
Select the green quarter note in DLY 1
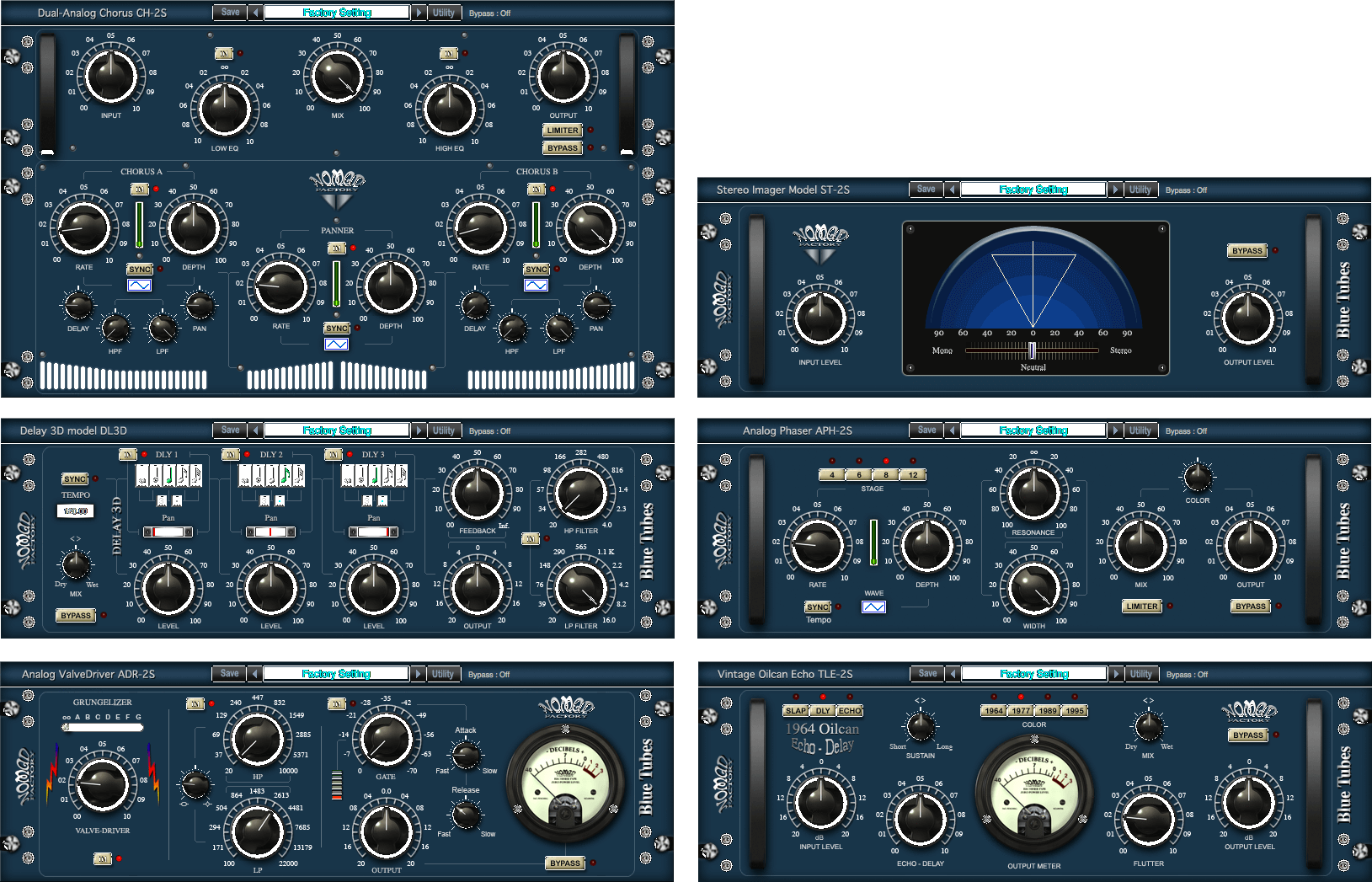pos(170,476)
